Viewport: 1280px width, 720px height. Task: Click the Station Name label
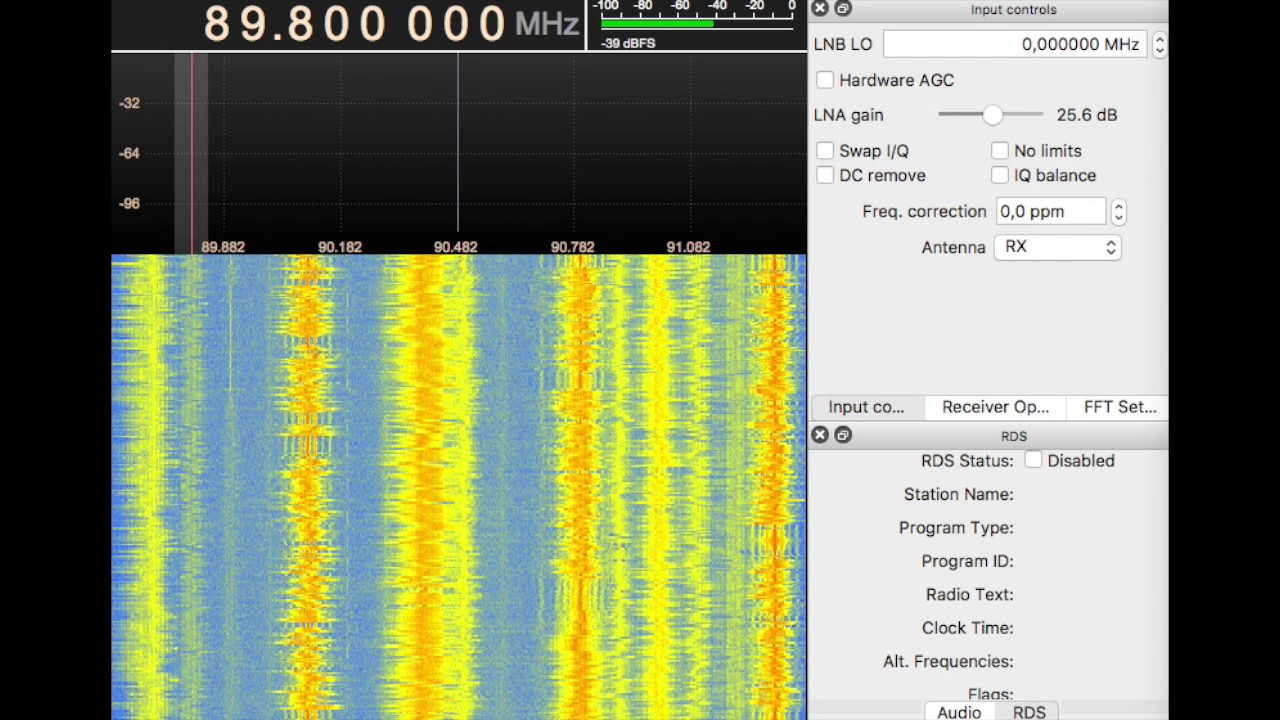click(x=958, y=494)
